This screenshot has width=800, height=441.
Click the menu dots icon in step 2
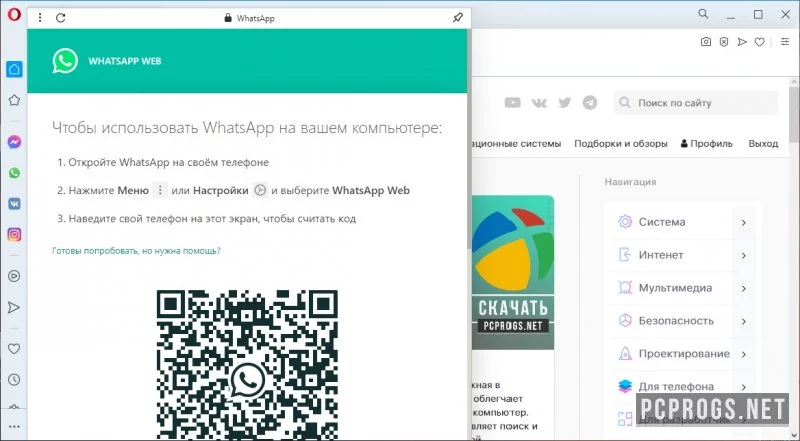click(x=160, y=190)
